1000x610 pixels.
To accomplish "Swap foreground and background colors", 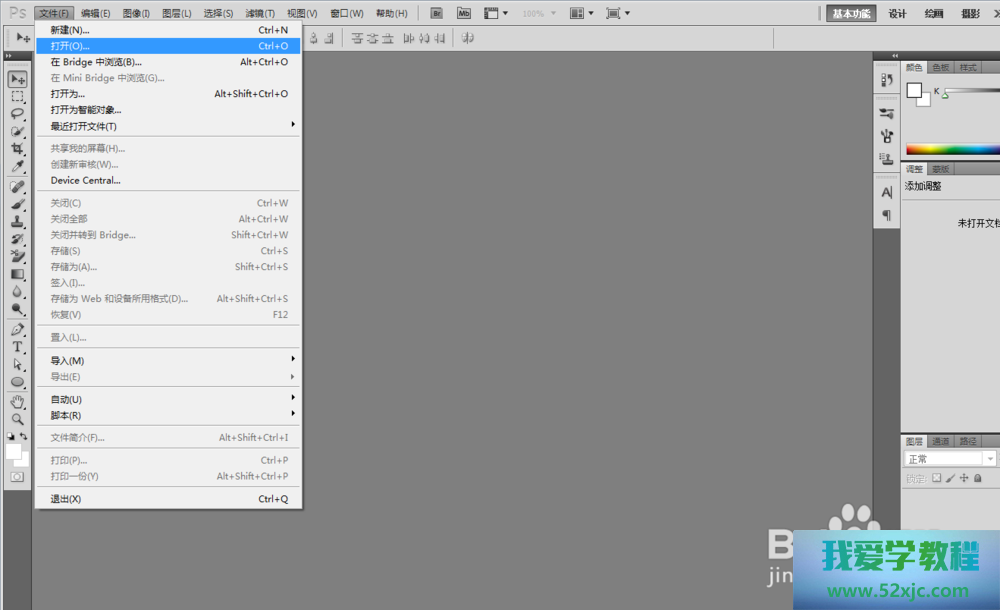I will (x=24, y=437).
